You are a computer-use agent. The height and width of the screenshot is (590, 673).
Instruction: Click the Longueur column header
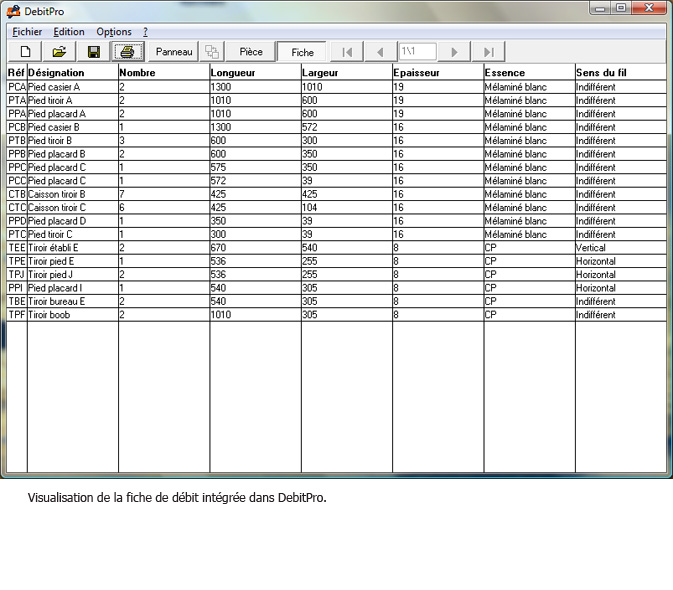click(x=255, y=73)
